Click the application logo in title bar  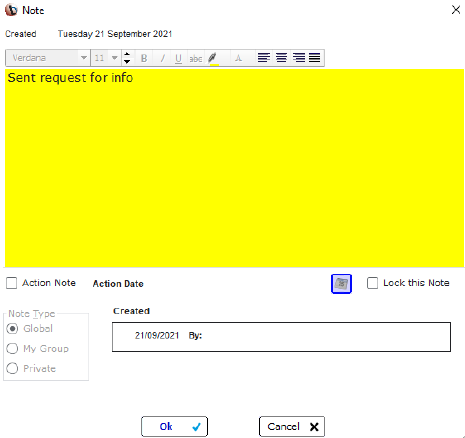click(11, 10)
